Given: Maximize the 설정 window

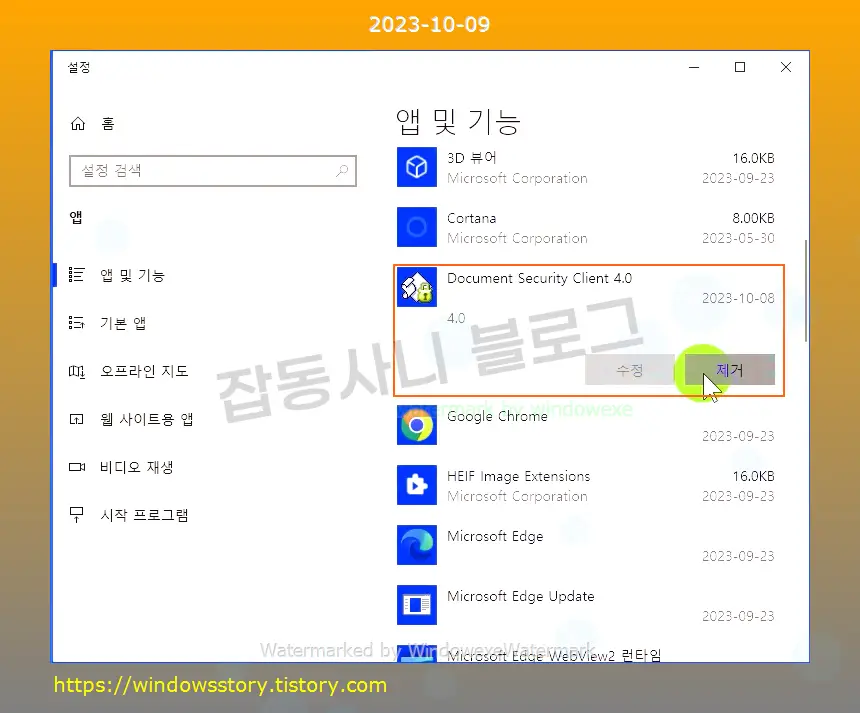Looking at the screenshot, I should tap(740, 67).
